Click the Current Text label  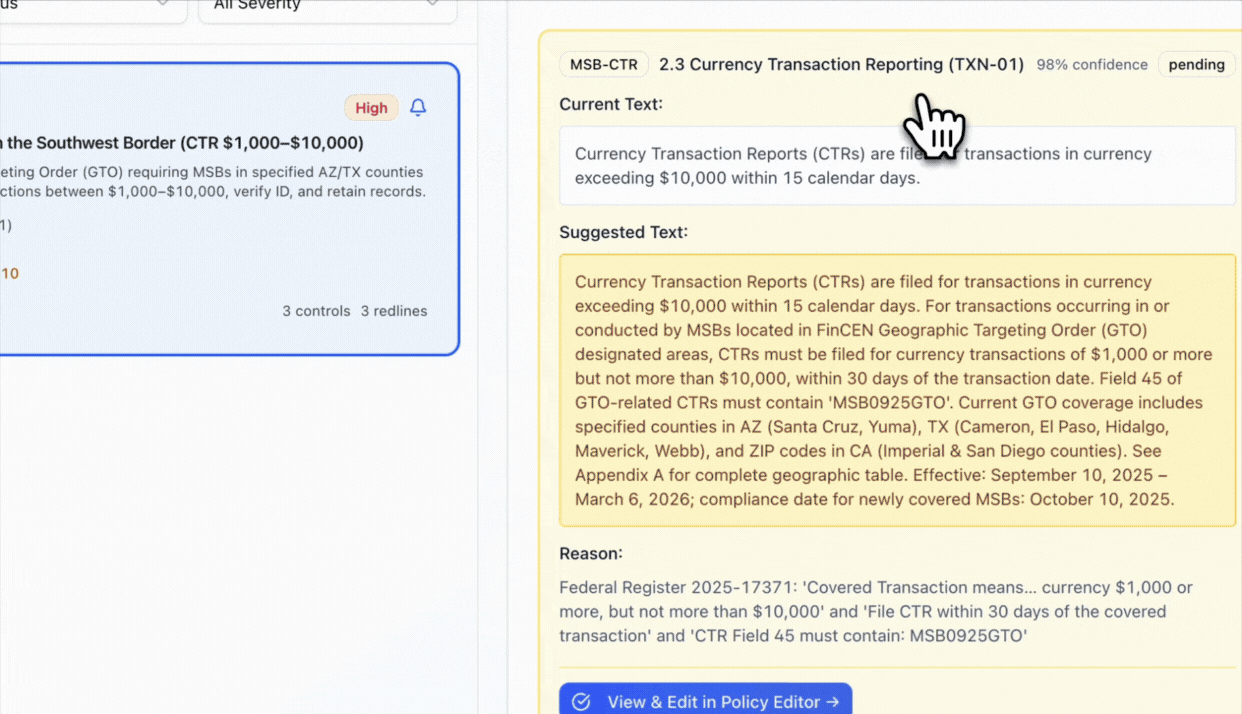(x=610, y=104)
